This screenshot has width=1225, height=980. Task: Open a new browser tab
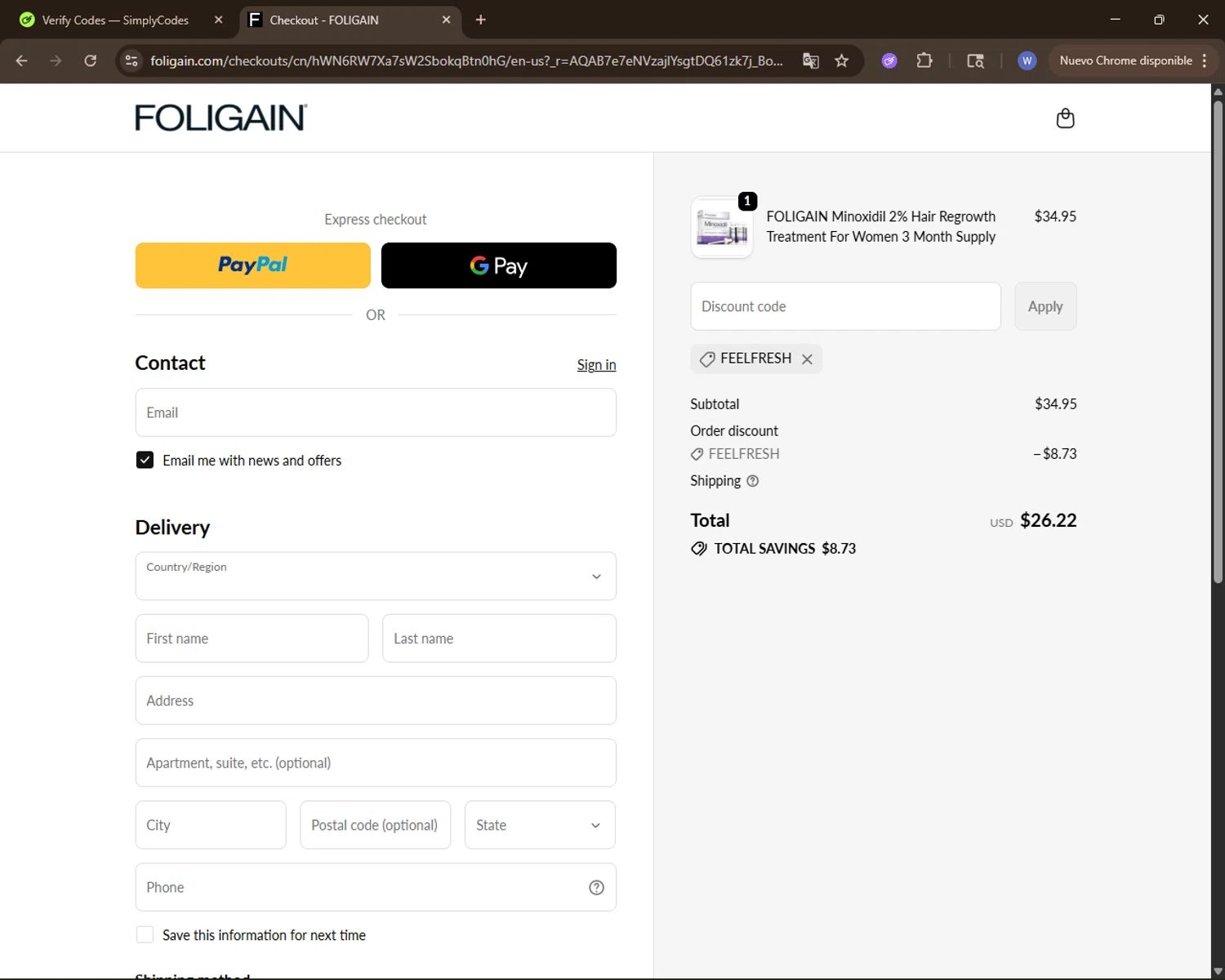point(480,20)
